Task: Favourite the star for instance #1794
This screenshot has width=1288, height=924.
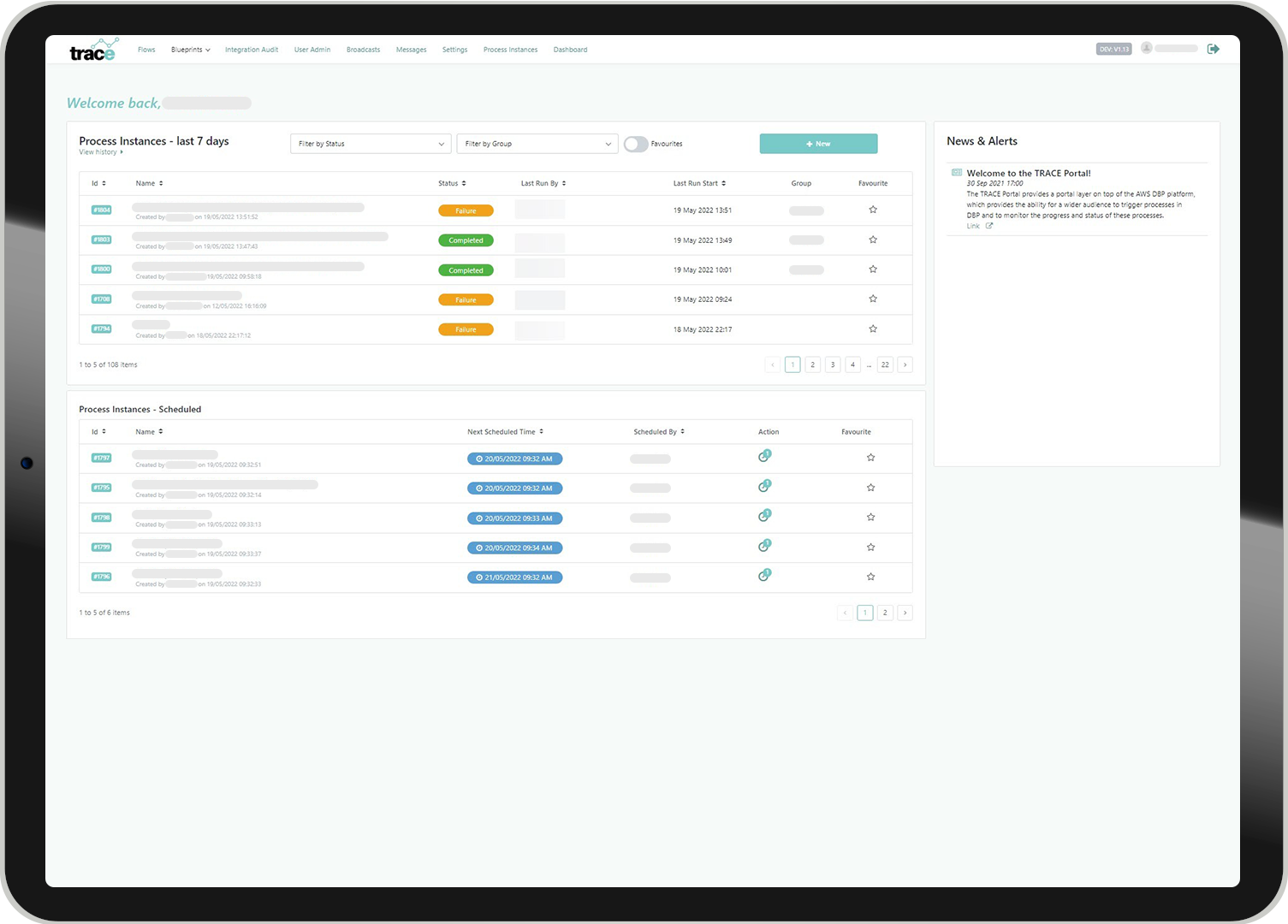Action: point(873,329)
